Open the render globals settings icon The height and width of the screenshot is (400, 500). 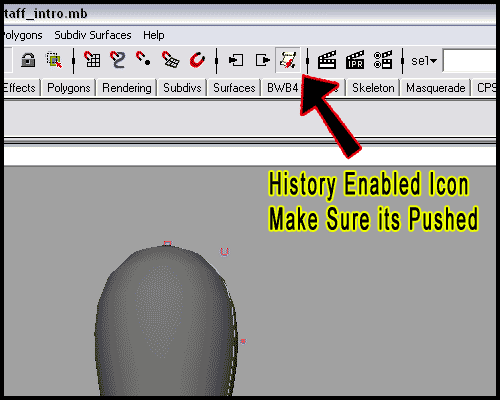(383, 60)
